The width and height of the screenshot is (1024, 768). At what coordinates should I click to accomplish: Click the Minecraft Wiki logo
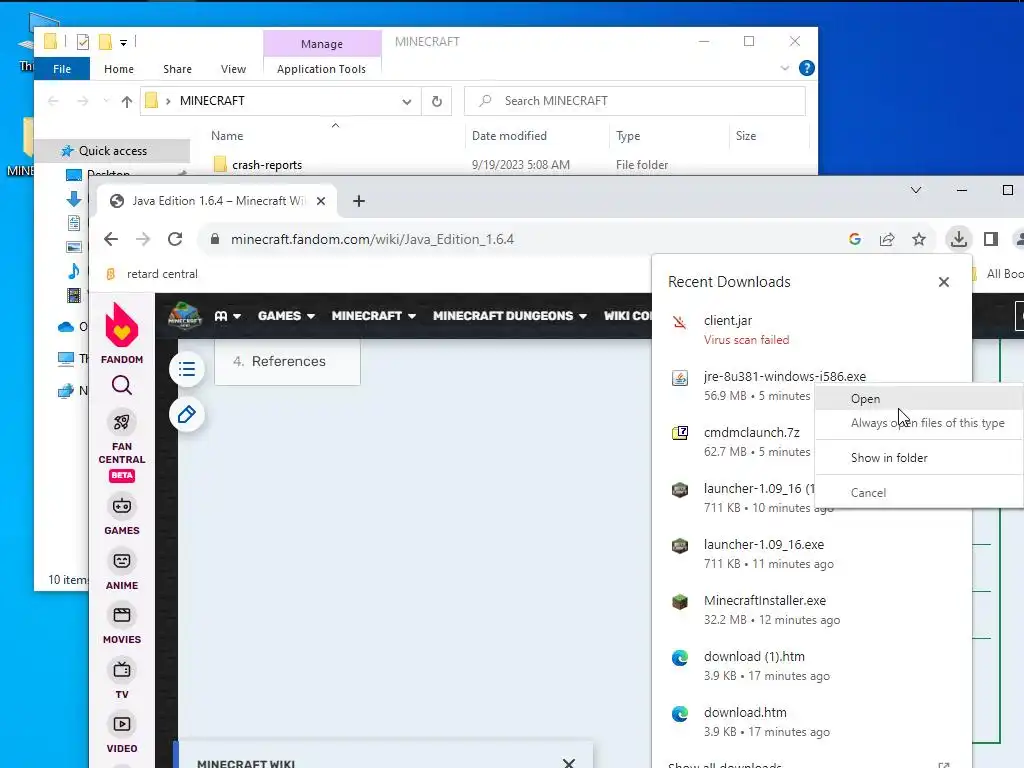tap(185, 316)
